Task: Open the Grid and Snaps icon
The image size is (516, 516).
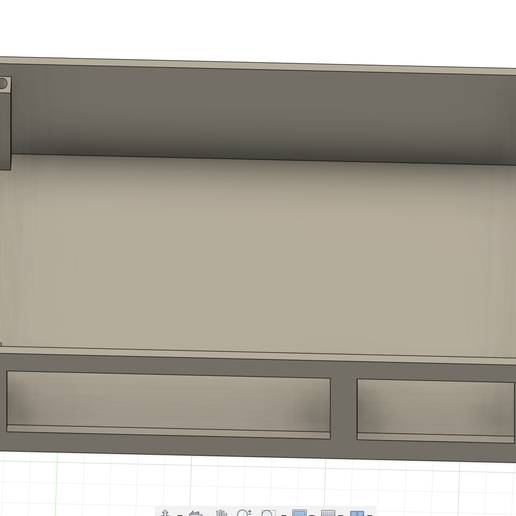Action: (328, 513)
